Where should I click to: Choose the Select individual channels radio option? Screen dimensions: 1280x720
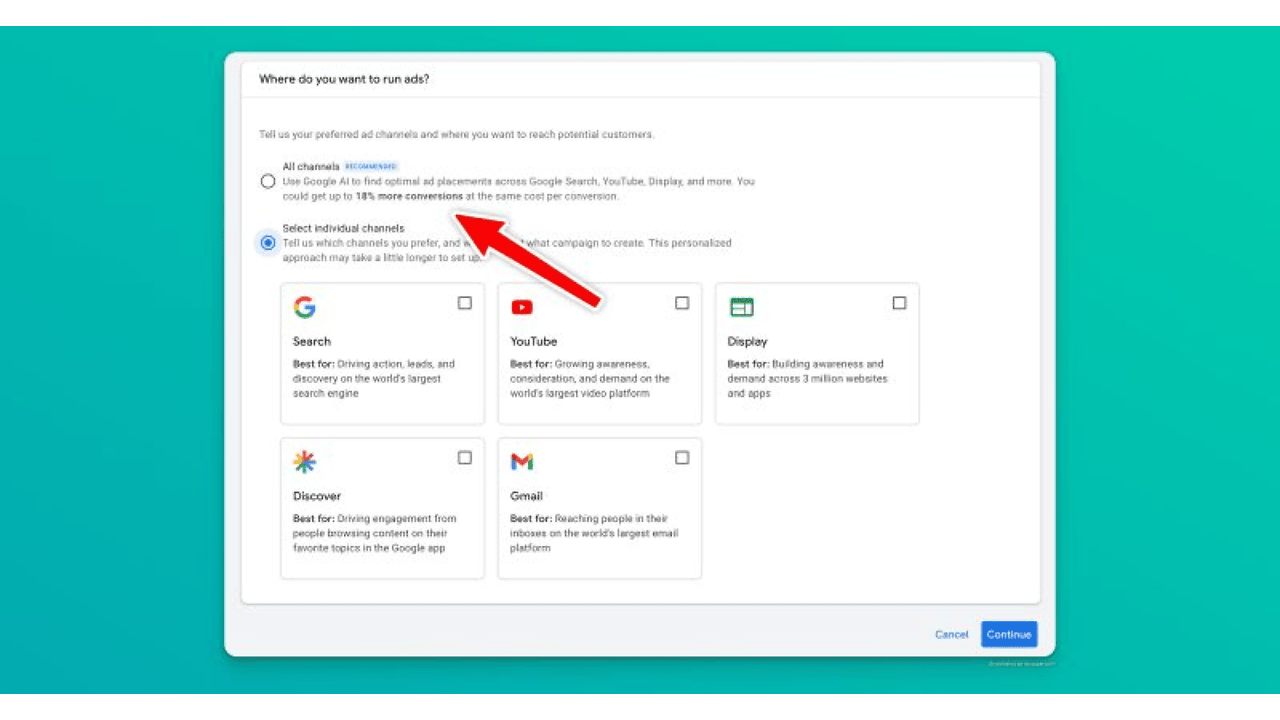(268, 243)
